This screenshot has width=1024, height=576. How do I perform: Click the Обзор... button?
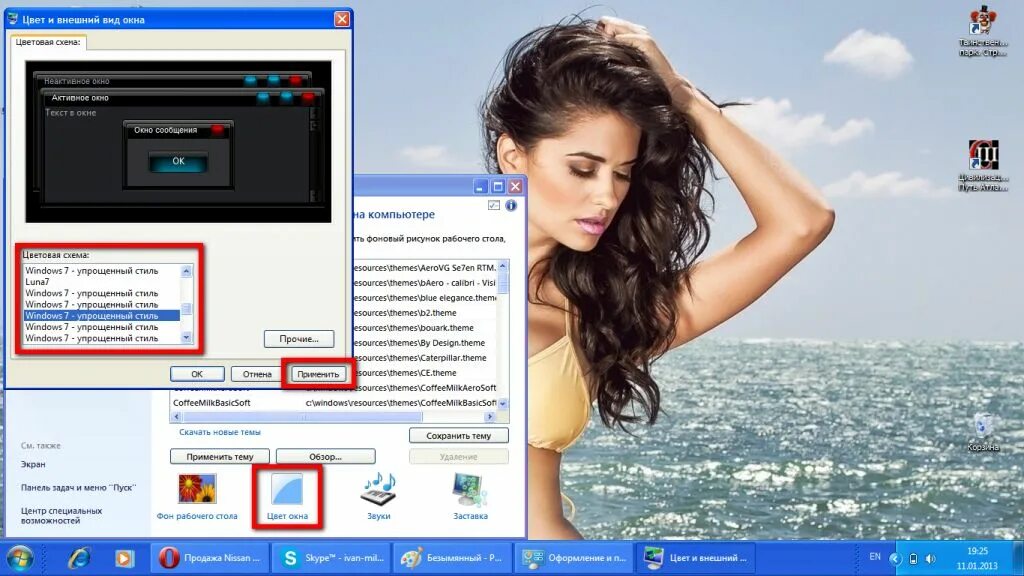click(x=325, y=456)
